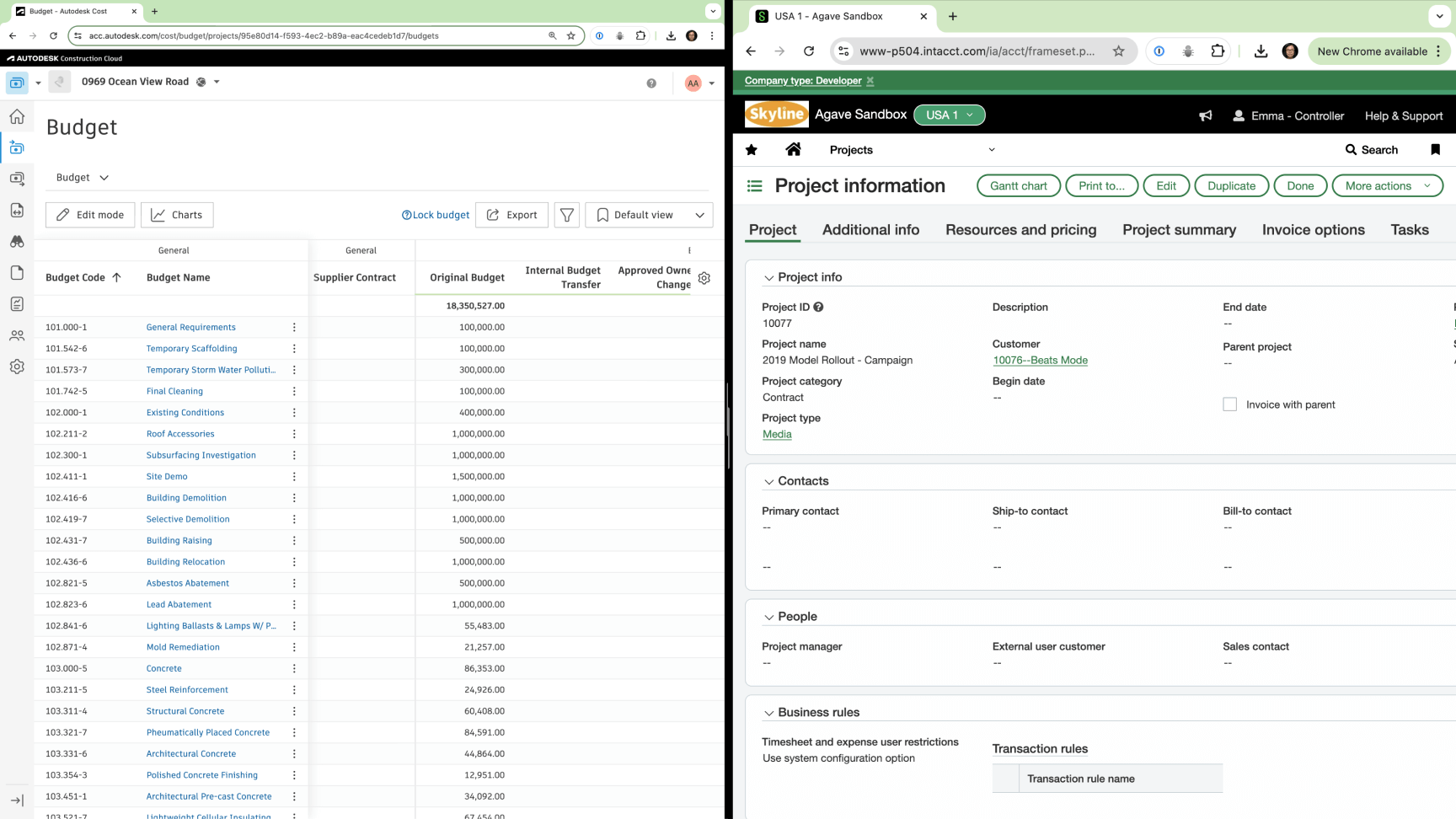
Task: Switch to the Tasks tab
Action: coord(1409,230)
